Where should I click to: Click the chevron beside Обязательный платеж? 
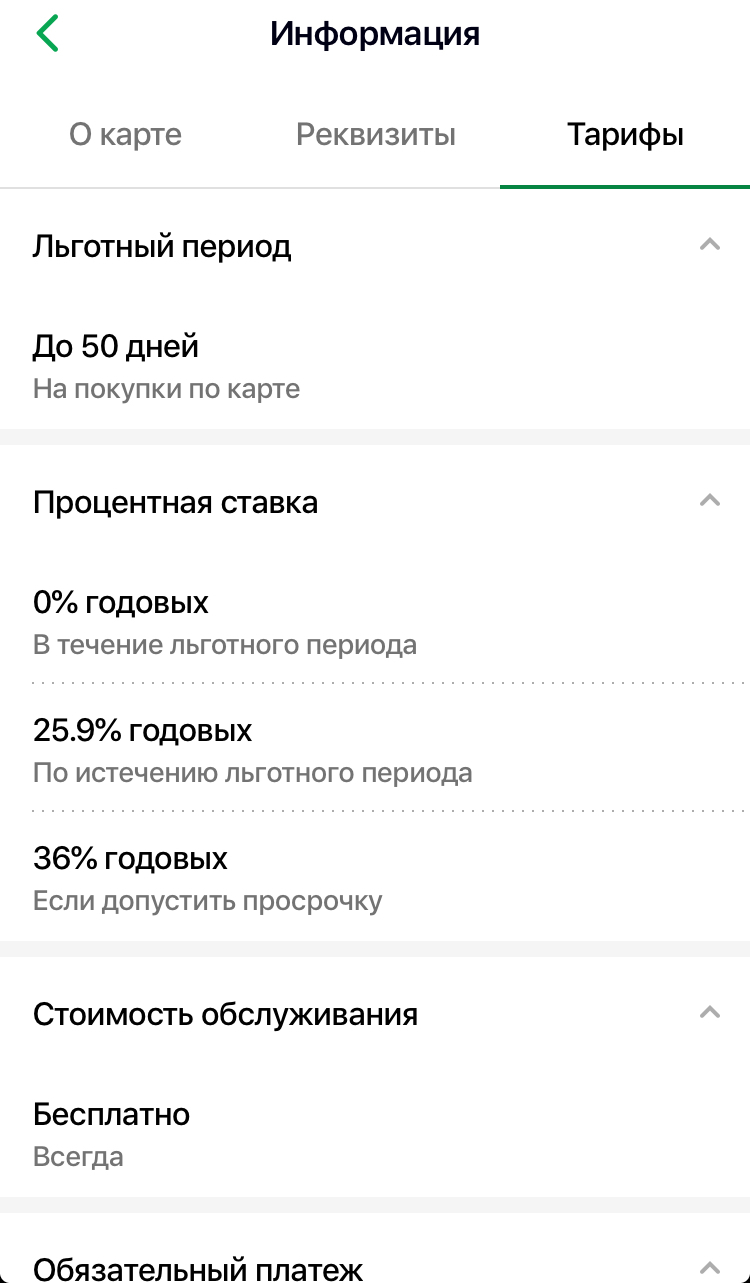pyautogui.click(x=710, y=1265)
